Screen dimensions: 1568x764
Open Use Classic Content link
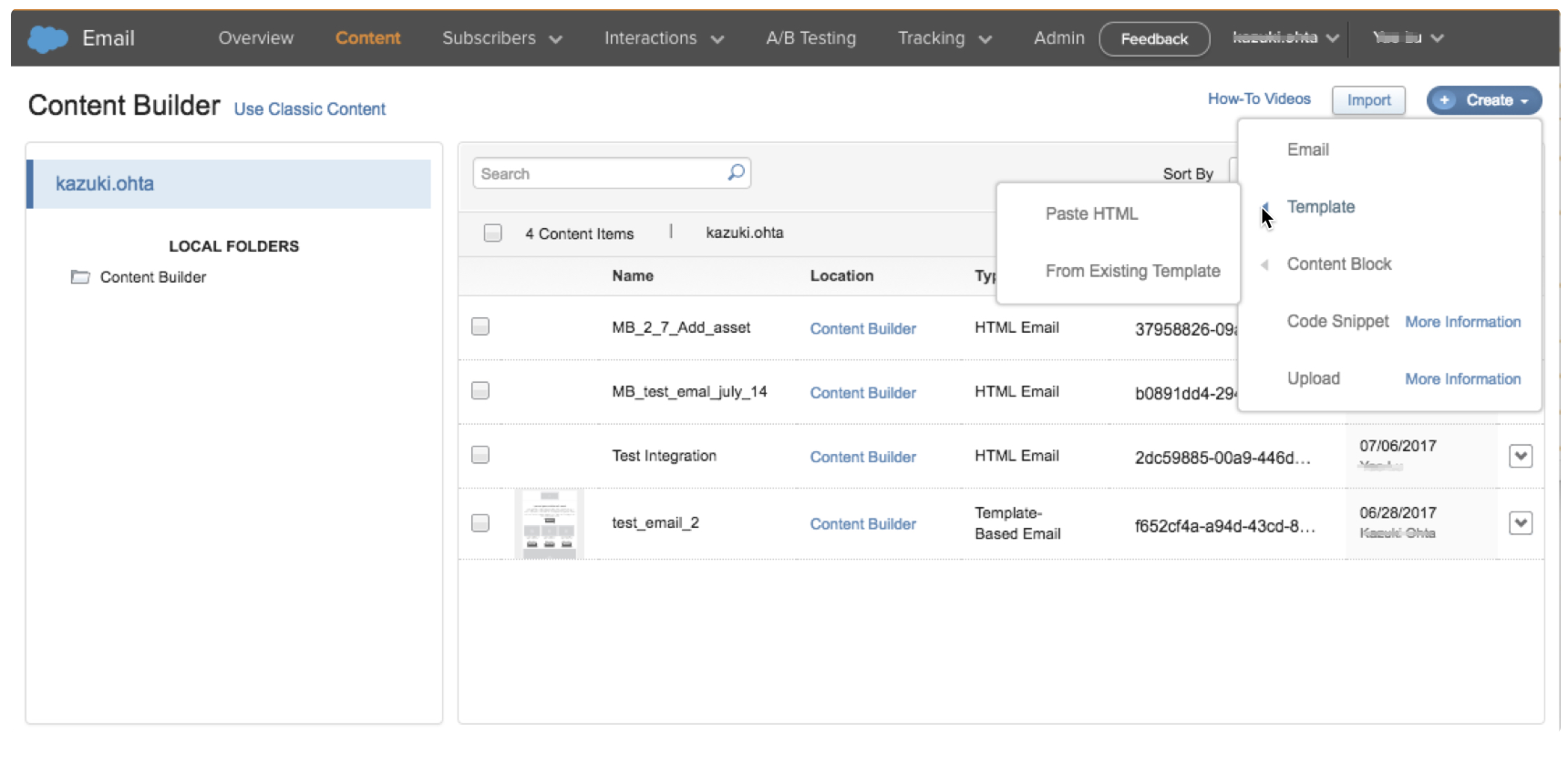point(309,109)
